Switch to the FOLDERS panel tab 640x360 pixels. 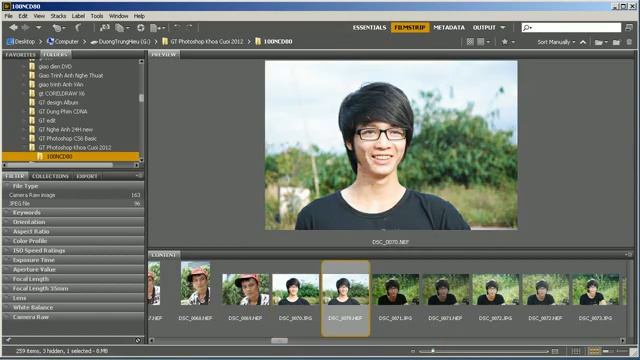click(x=56, y=54)
